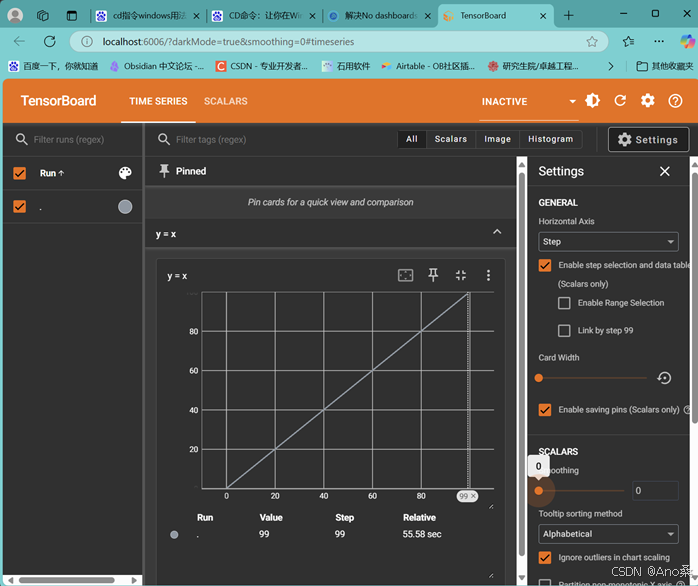
Task: Toggle TensorBoard dark mode icon
Action: tap(592, 101)
